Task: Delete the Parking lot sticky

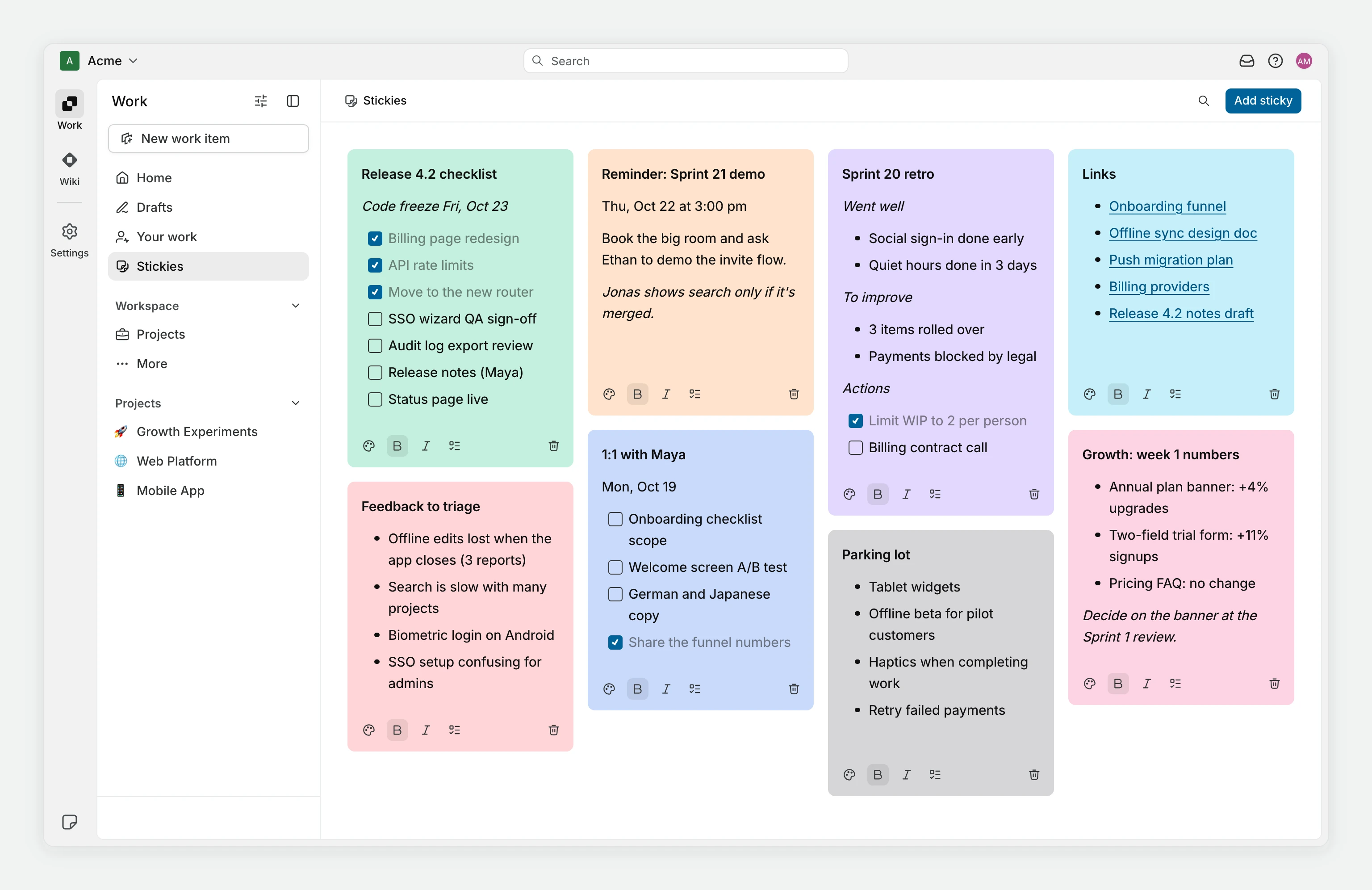Action: click(1034, 775)
